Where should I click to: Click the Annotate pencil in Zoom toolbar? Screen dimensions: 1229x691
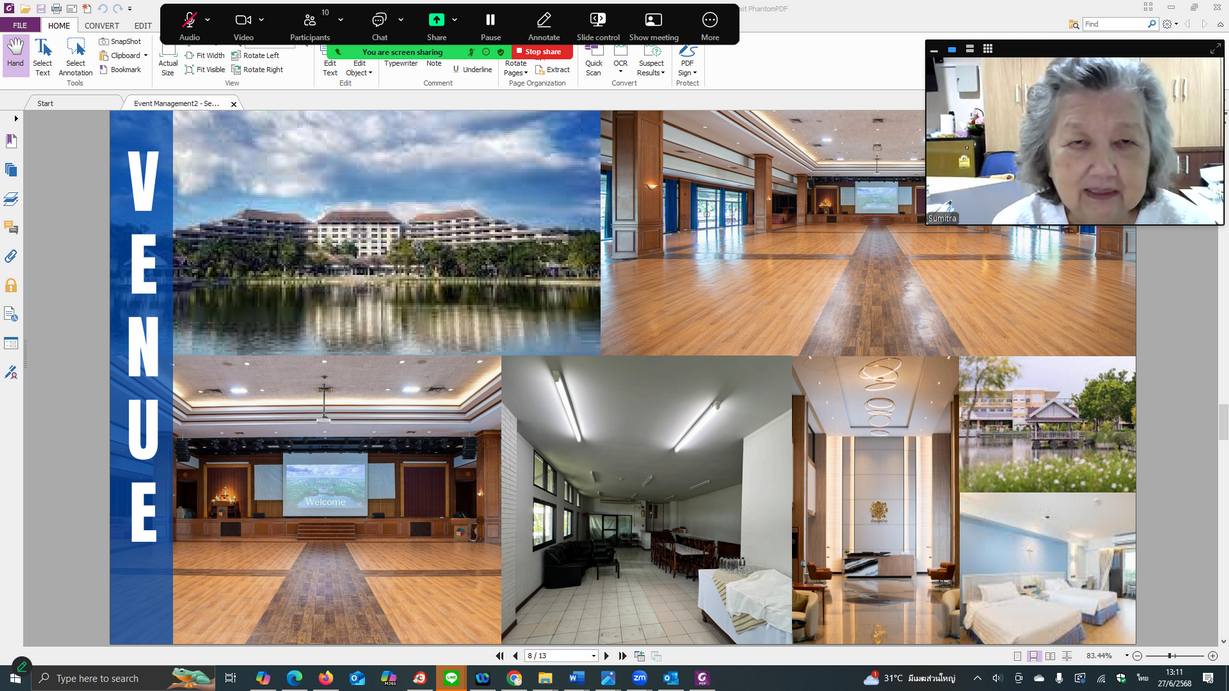543,24
